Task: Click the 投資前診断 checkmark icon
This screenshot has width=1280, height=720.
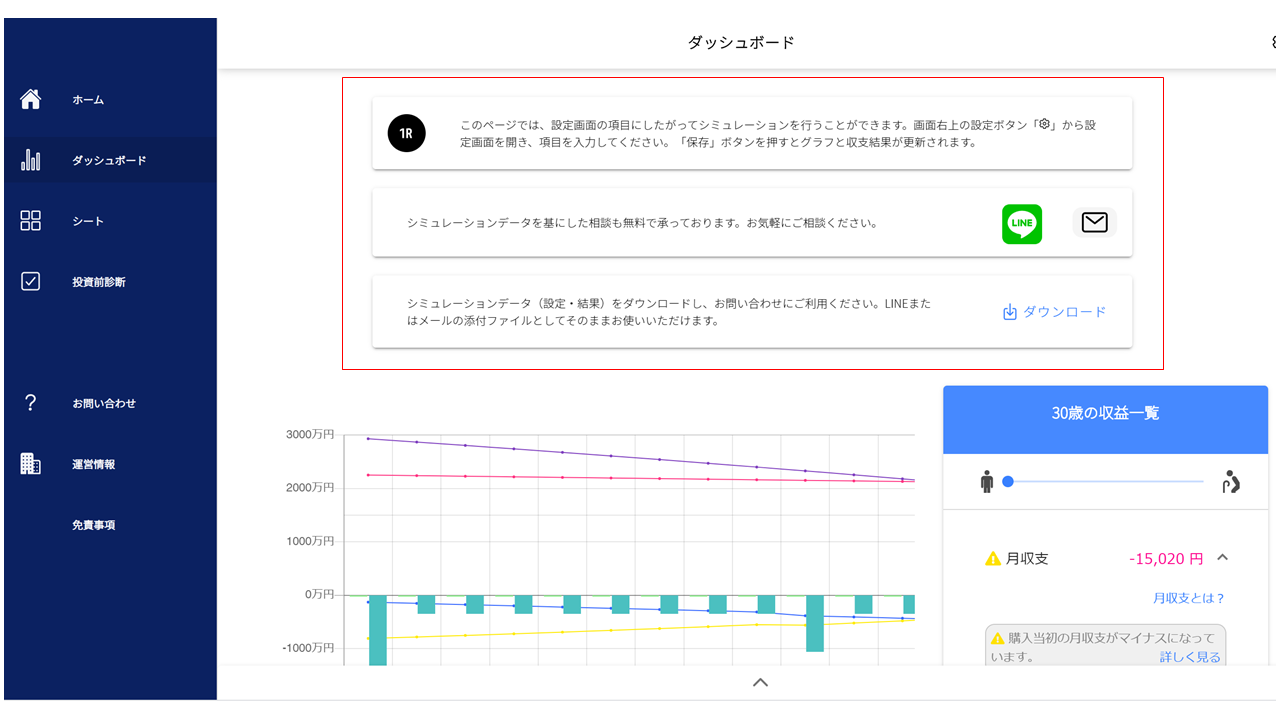Action: click(x=31, y=282)
